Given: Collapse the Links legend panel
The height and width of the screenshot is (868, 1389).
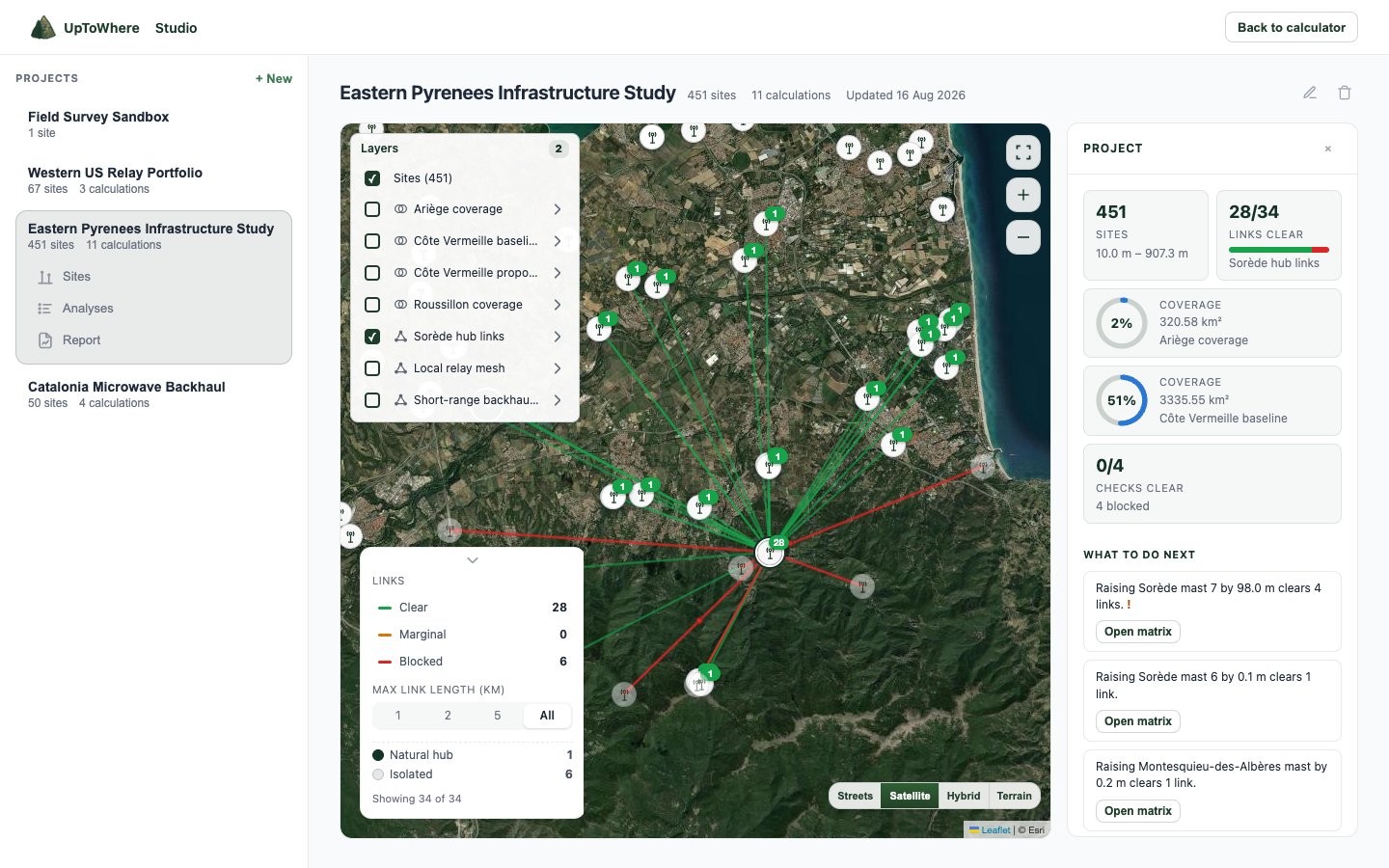Looking at the screenshot, I should click(x=473, y=560).
